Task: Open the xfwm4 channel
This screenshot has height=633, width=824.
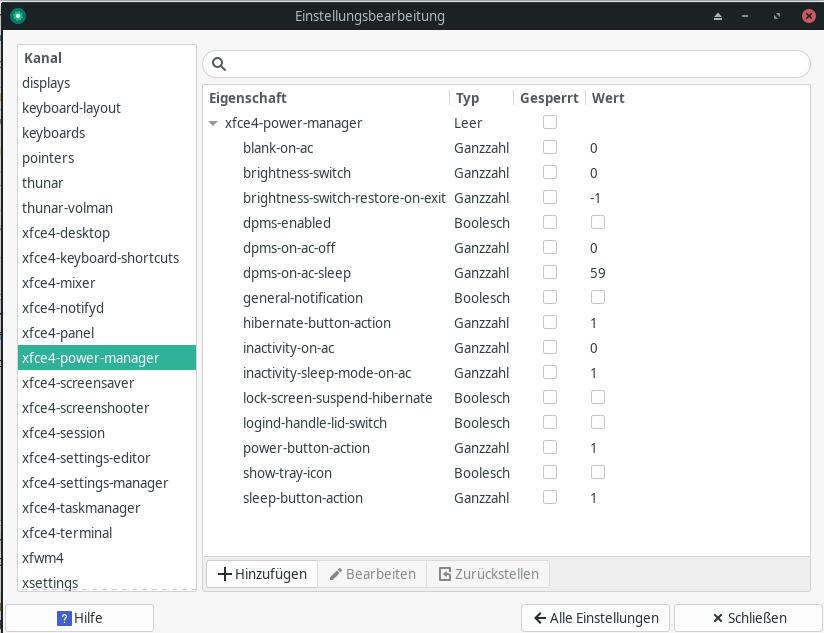Action: coord(43,558)
